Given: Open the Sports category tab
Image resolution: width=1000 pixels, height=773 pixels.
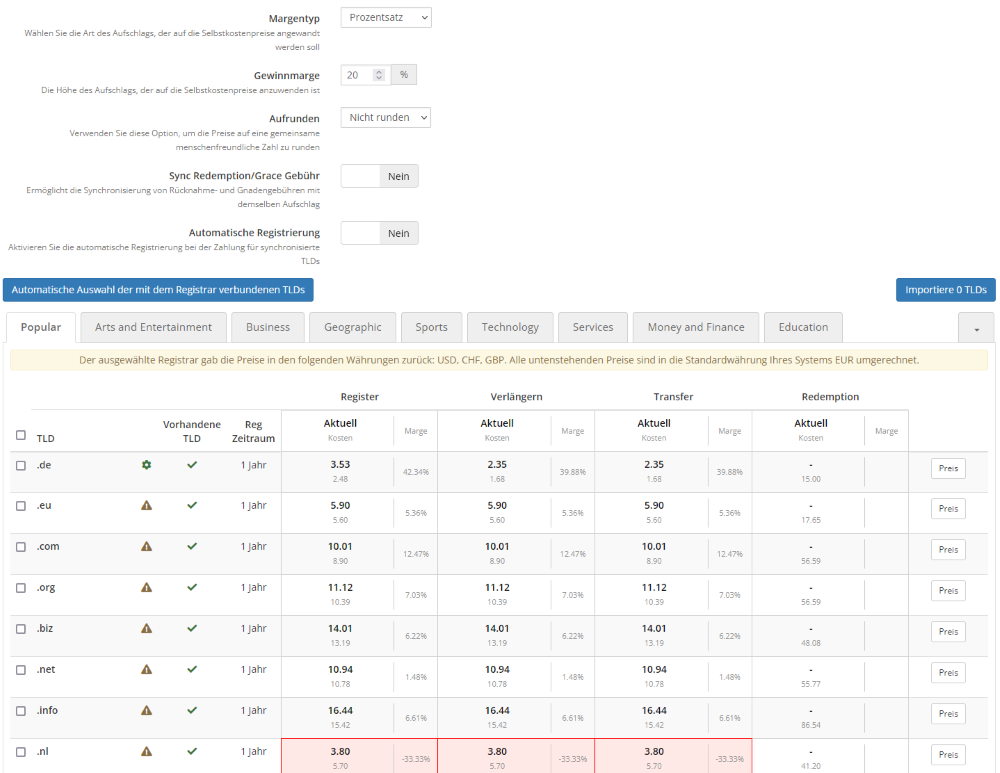Looking at the screenshot, I should coord(431,327).
